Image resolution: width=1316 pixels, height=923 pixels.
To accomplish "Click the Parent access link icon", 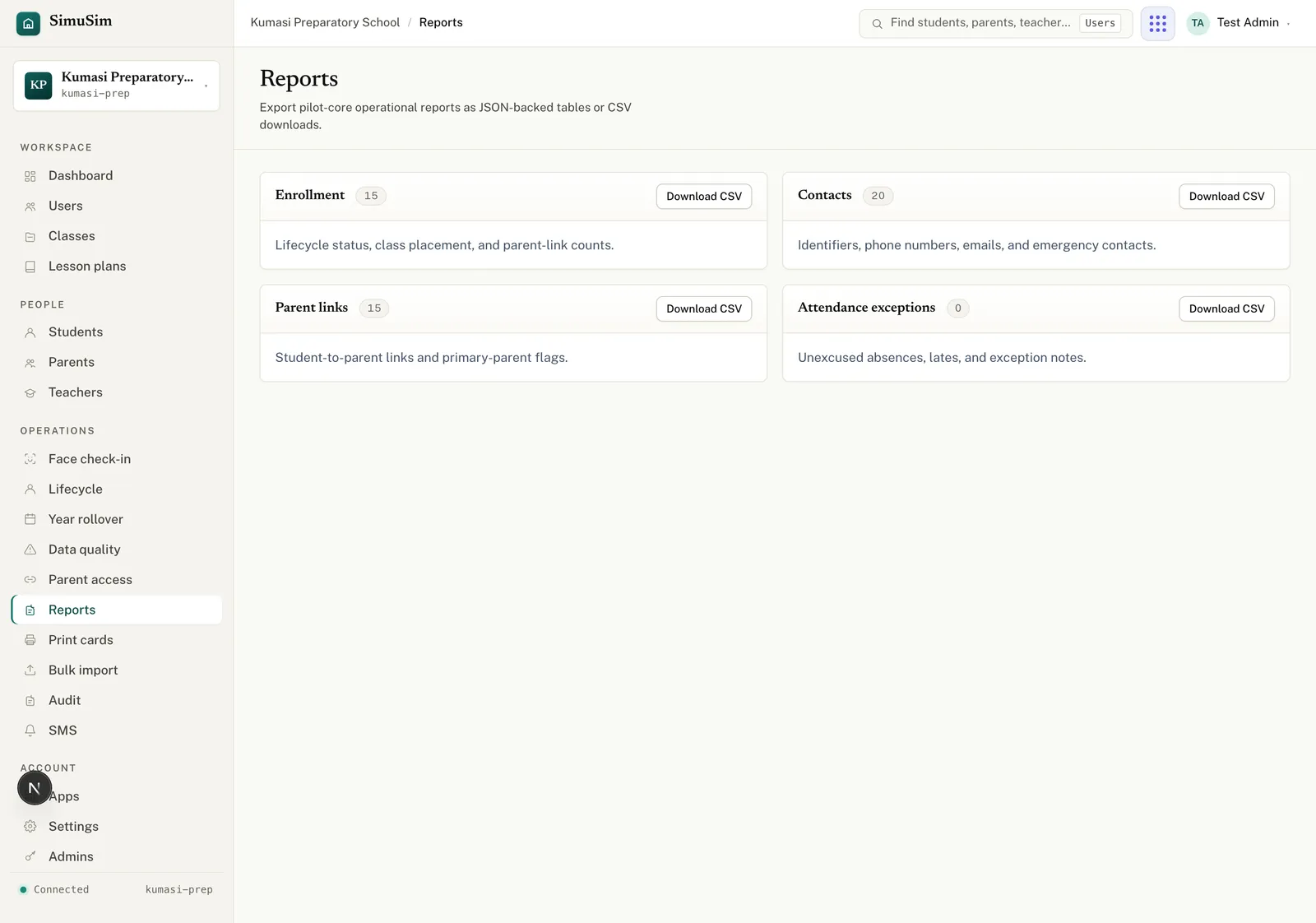I will click(x=30, y=580).
